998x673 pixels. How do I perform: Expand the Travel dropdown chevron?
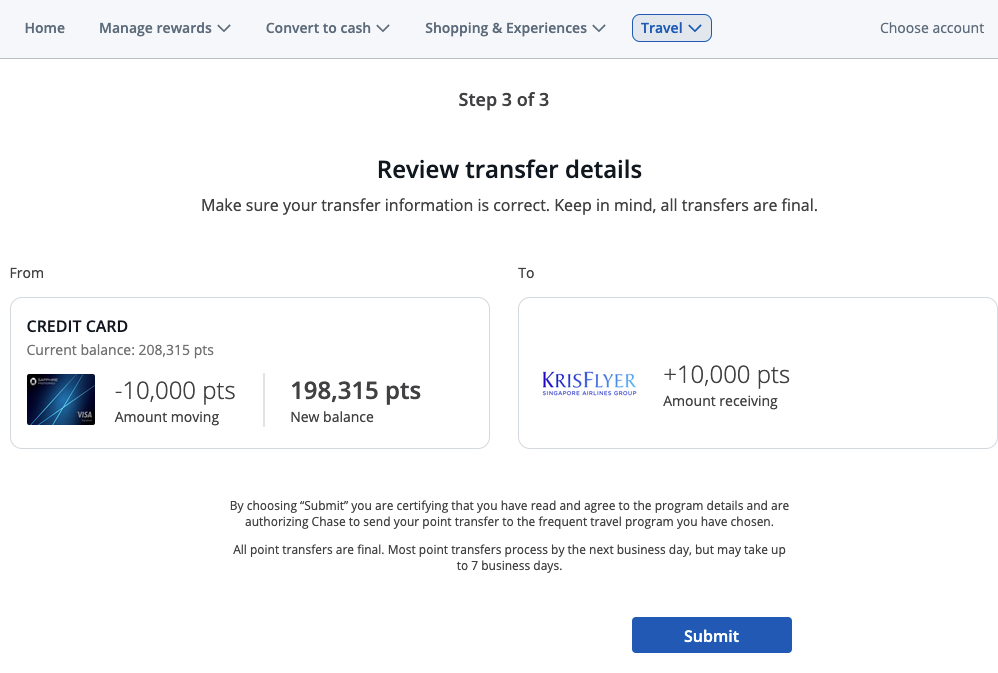697,28
